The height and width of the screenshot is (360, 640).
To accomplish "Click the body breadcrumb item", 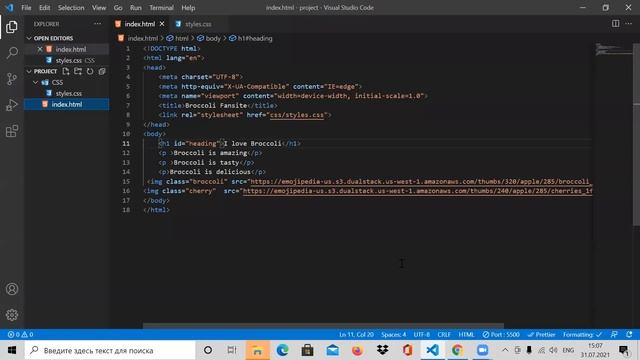I will (209, 38).
